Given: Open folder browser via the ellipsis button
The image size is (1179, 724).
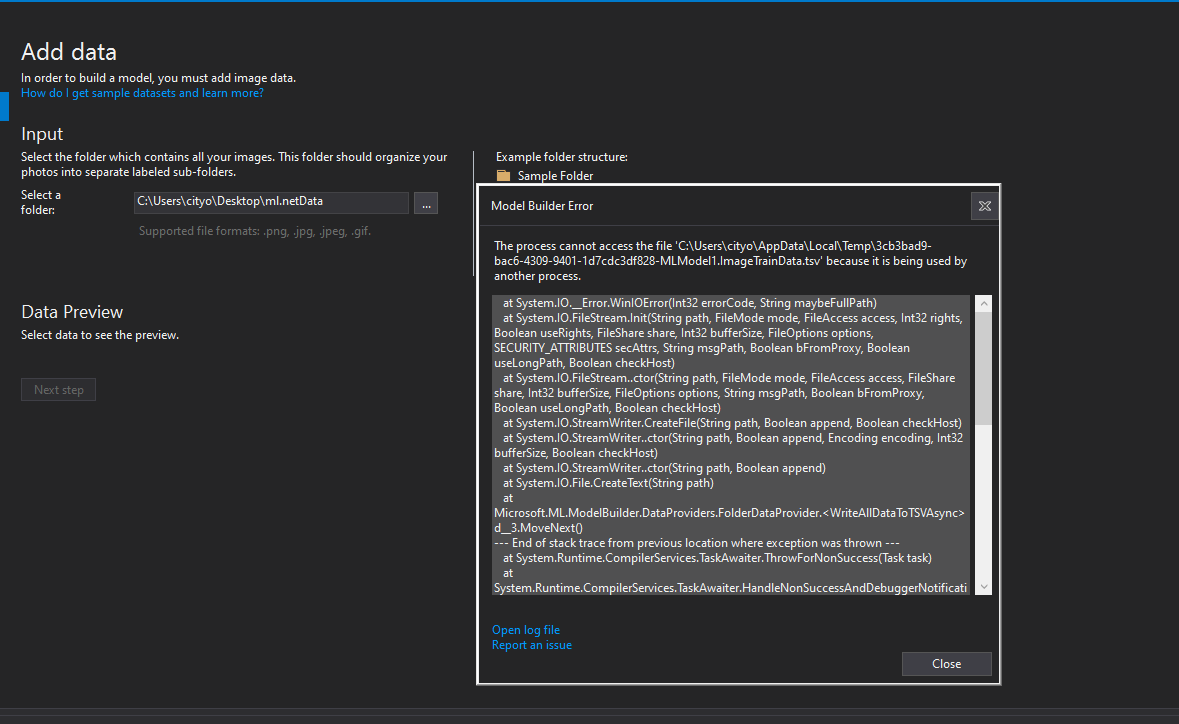Looking at the screenshot, I should point(426,202).
